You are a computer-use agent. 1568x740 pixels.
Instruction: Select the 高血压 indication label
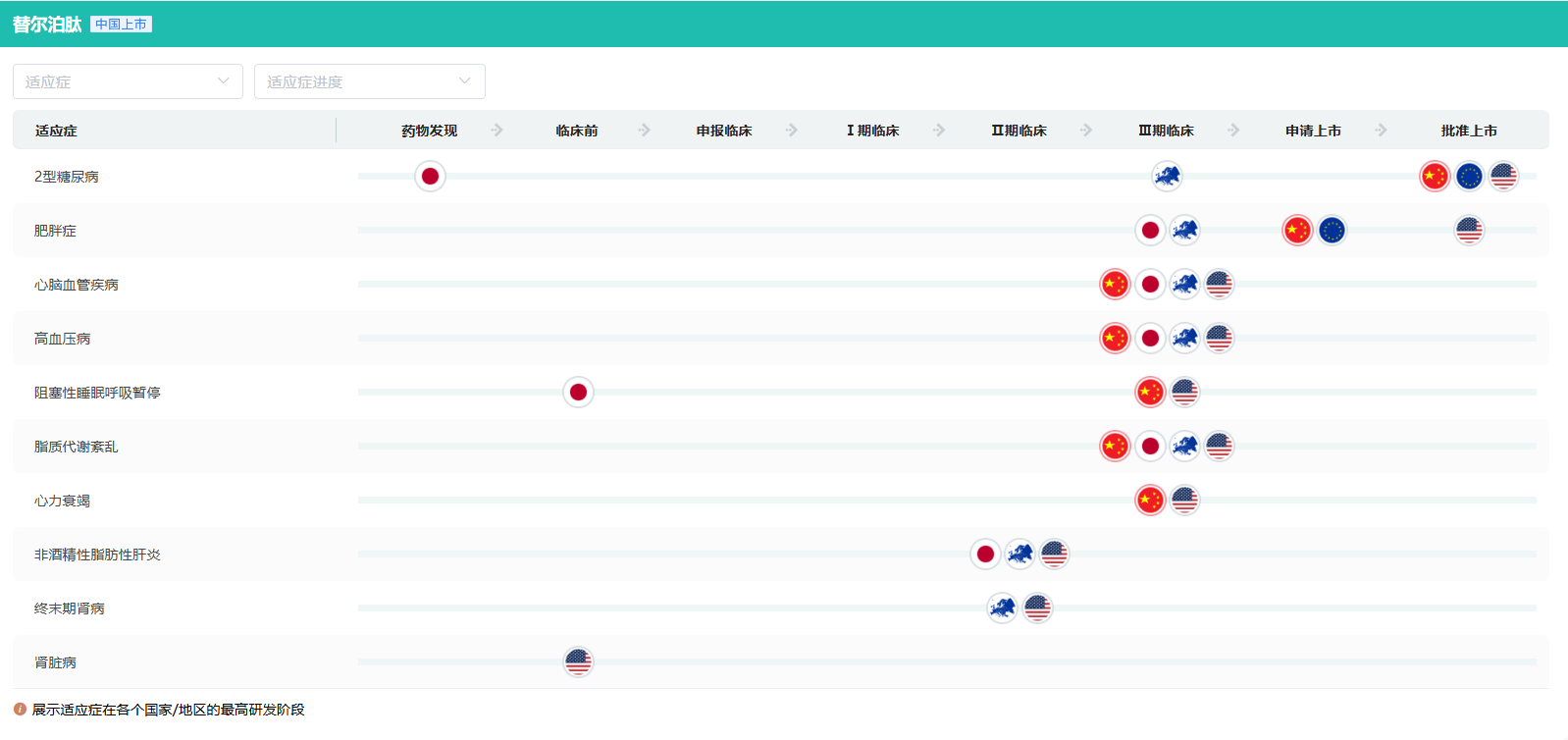tap(62, 339)
